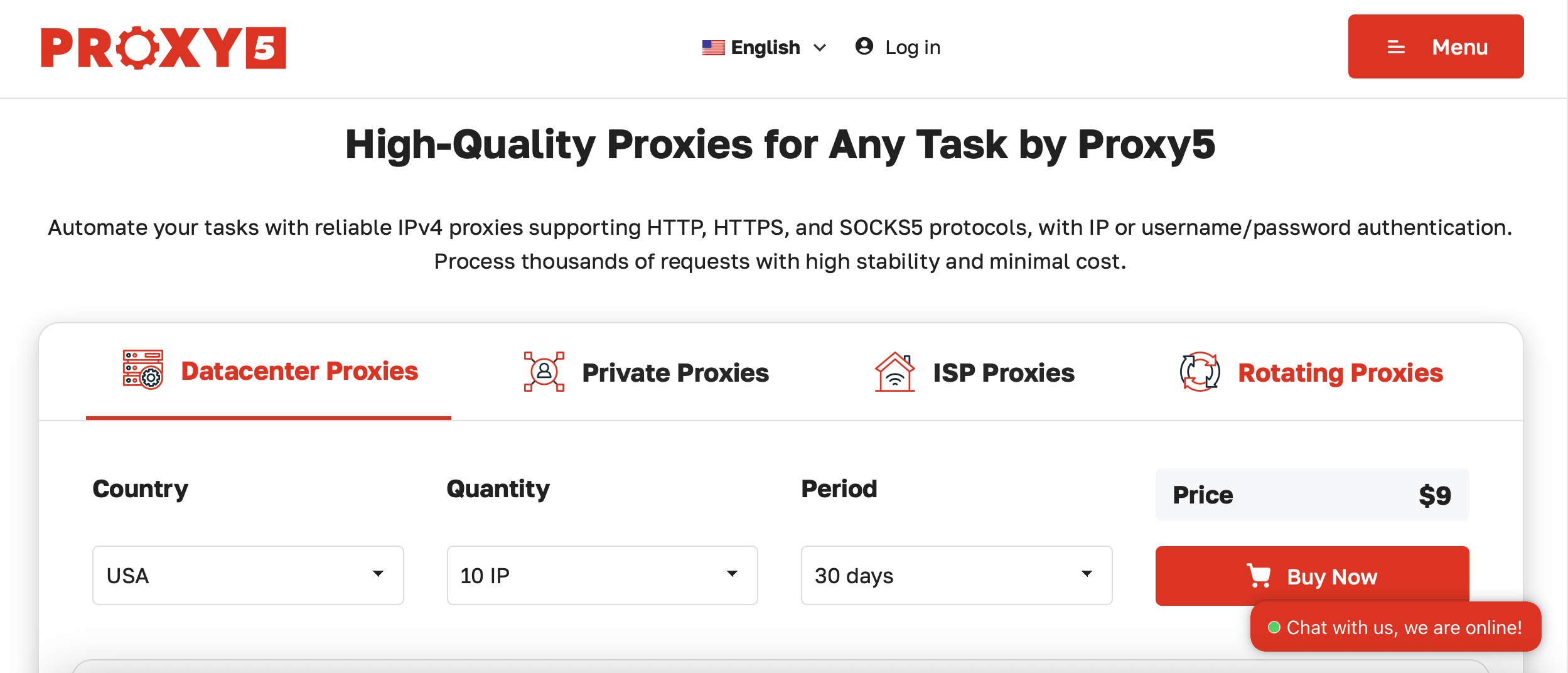Click the US flag icon next to English
1568x673 pixels.
point(712,46)
